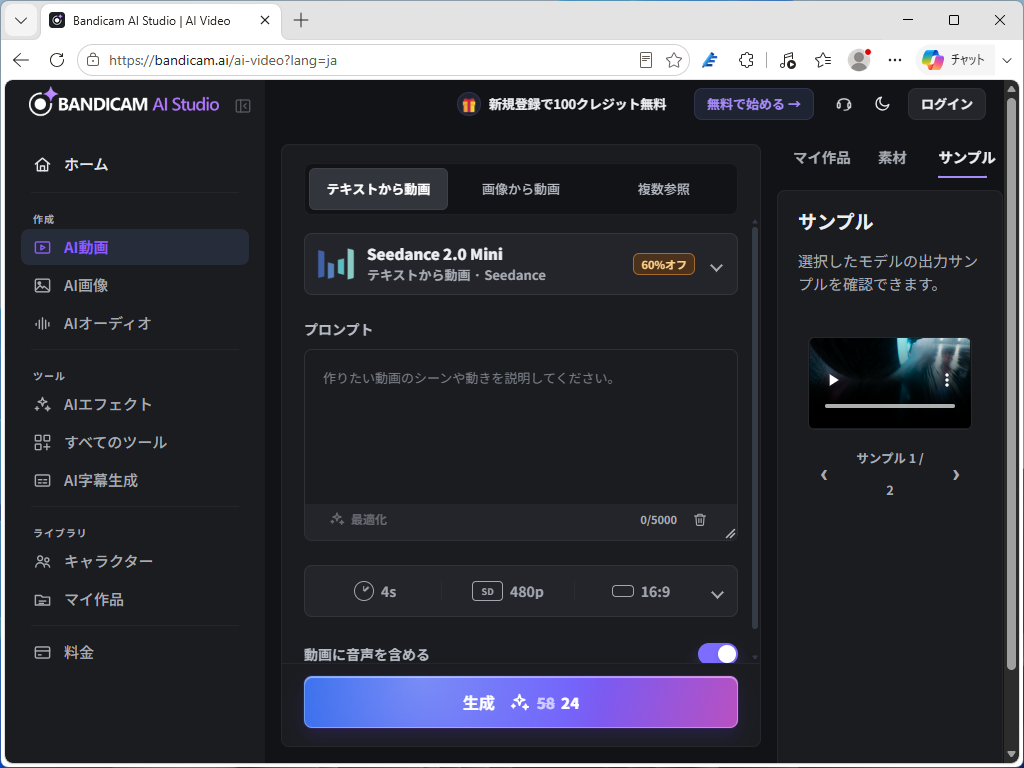
Task: Switch to 画像から動画 tab
Action: coord(521,189)
